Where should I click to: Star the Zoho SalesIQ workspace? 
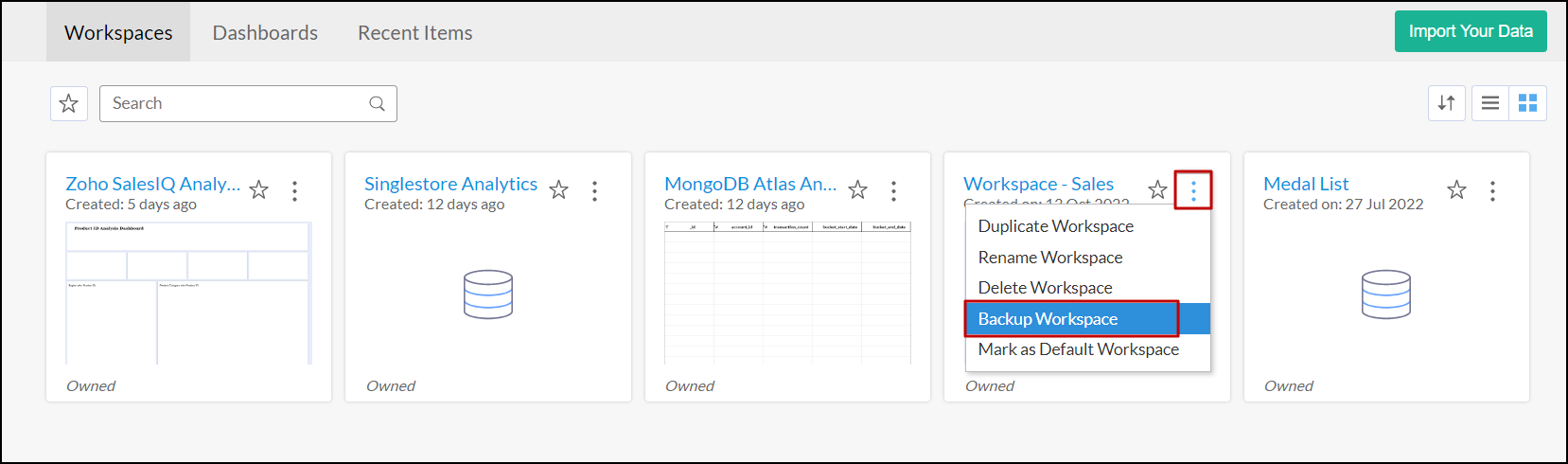click(x=259, y=190)
